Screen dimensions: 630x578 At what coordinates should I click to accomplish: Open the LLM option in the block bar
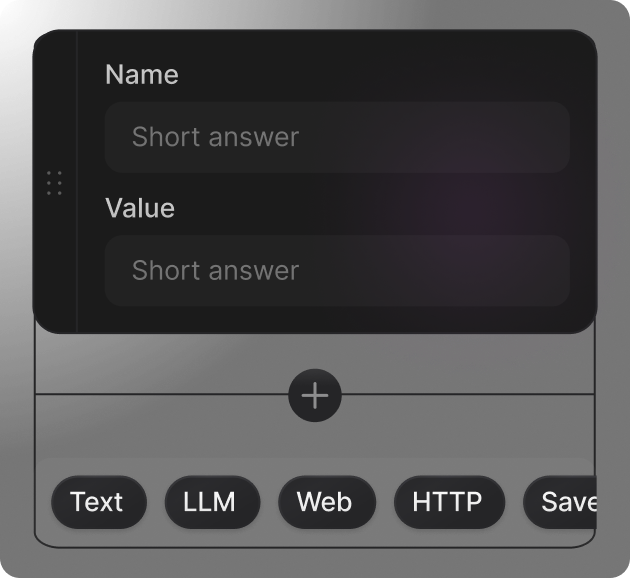click(x=211, y=502)
